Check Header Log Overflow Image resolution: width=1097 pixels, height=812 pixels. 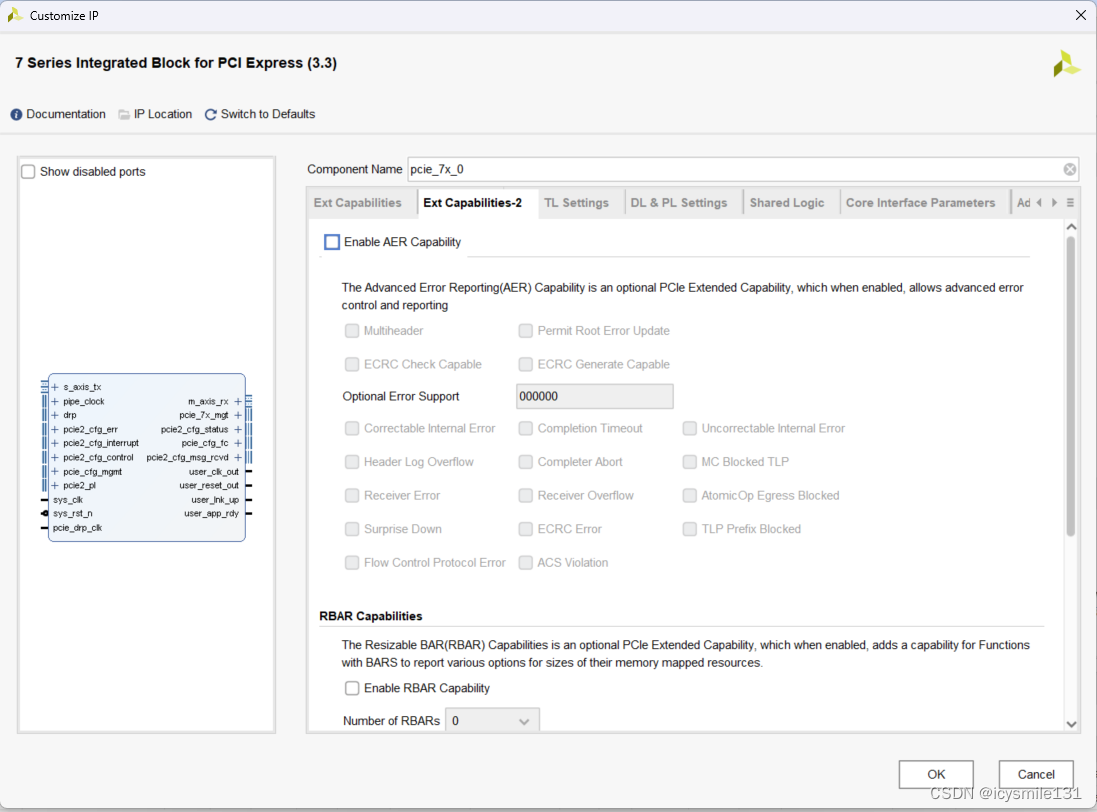(352, 462)
